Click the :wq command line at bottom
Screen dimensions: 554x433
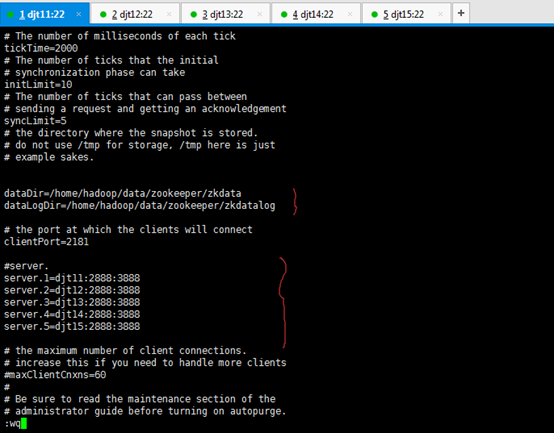coord(16,423)
